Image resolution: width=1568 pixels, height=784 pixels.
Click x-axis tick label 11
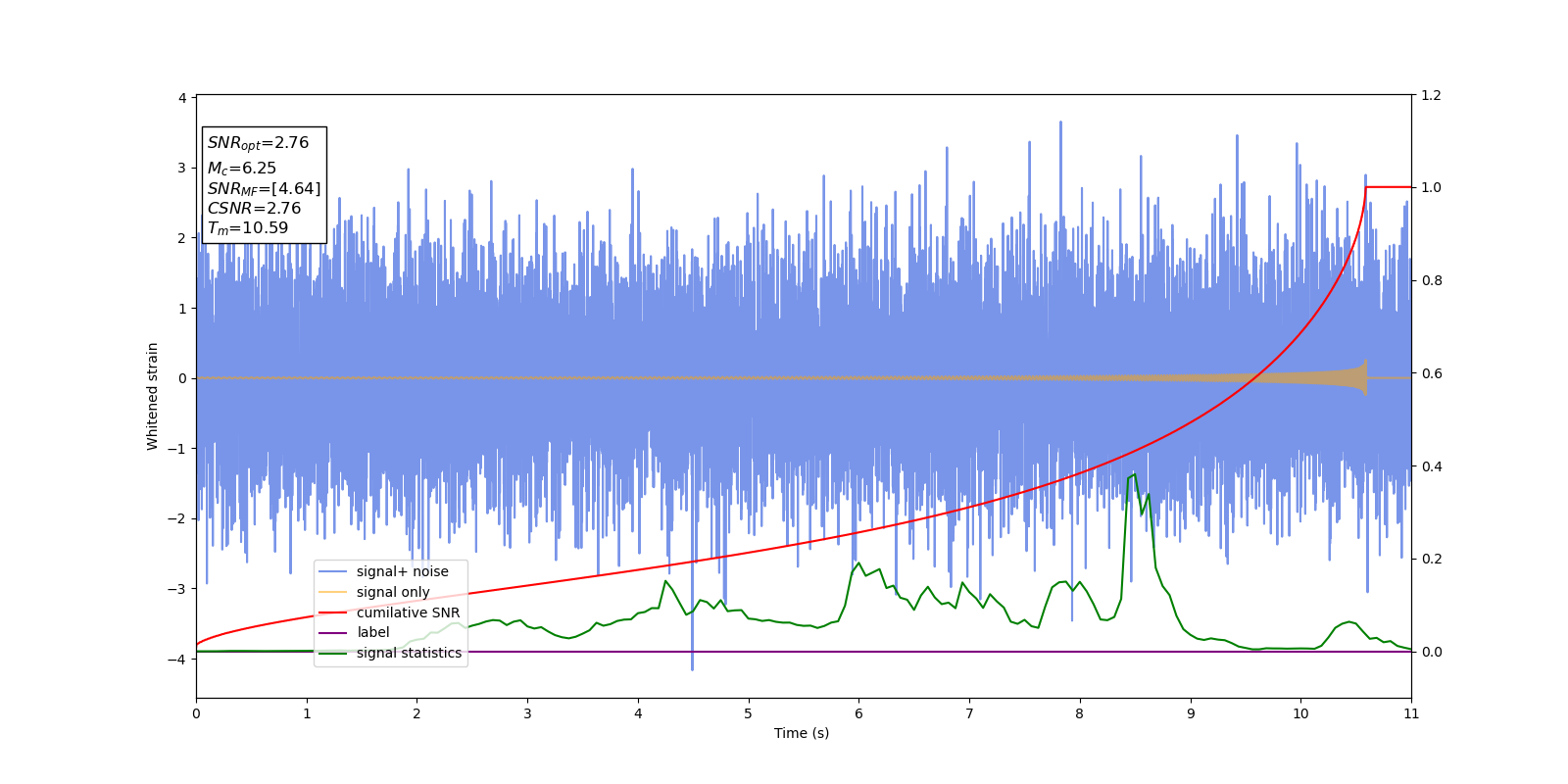(x=1411, y=713)
